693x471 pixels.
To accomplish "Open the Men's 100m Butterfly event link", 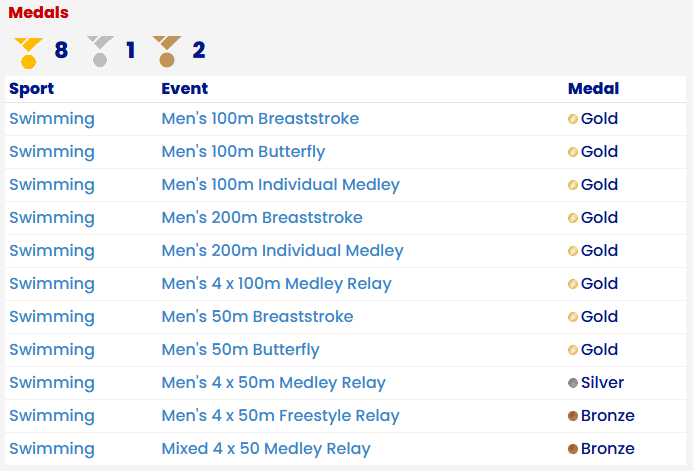I will 244,152.
